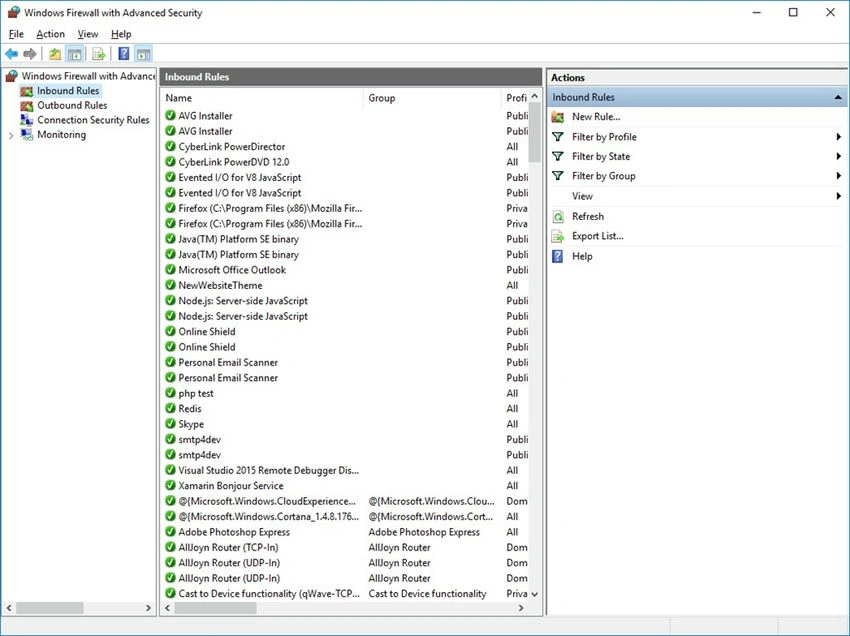Click the Forward arrow toolbar icon
This screenshot has height=636, width=850.
(30, 54)
